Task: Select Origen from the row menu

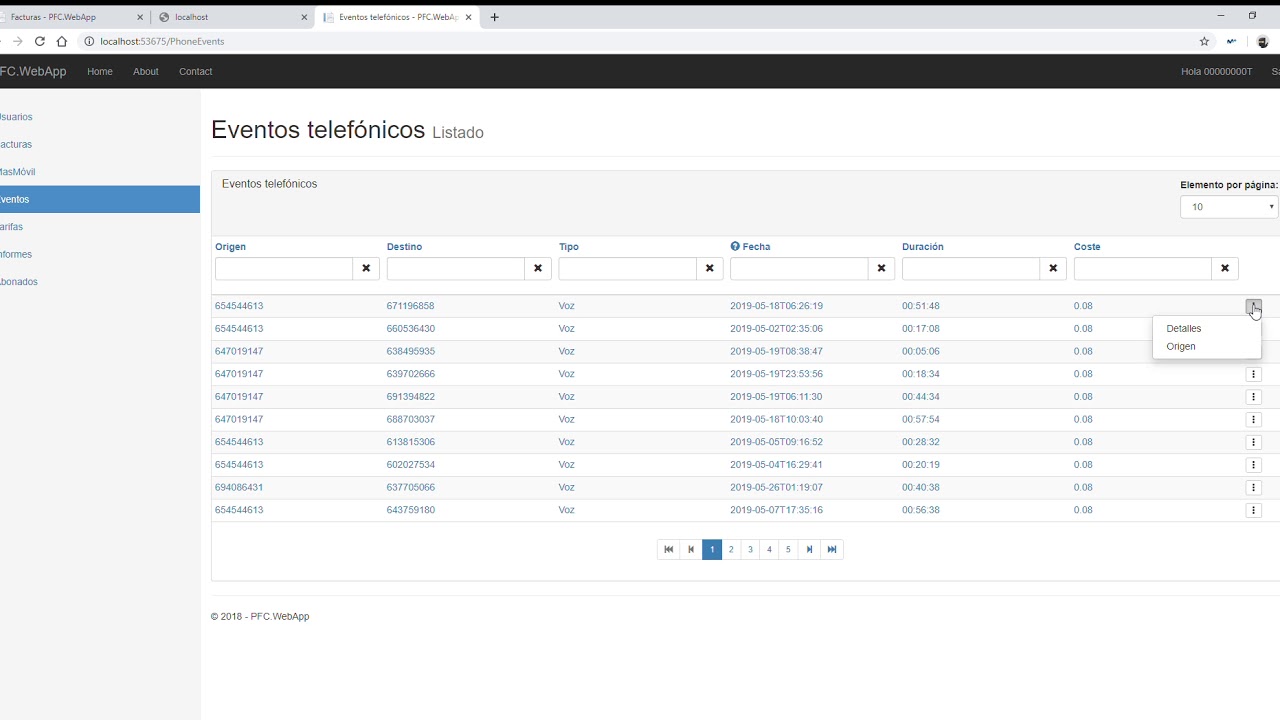Action: pyautogui.click(x=1181, y=346)
